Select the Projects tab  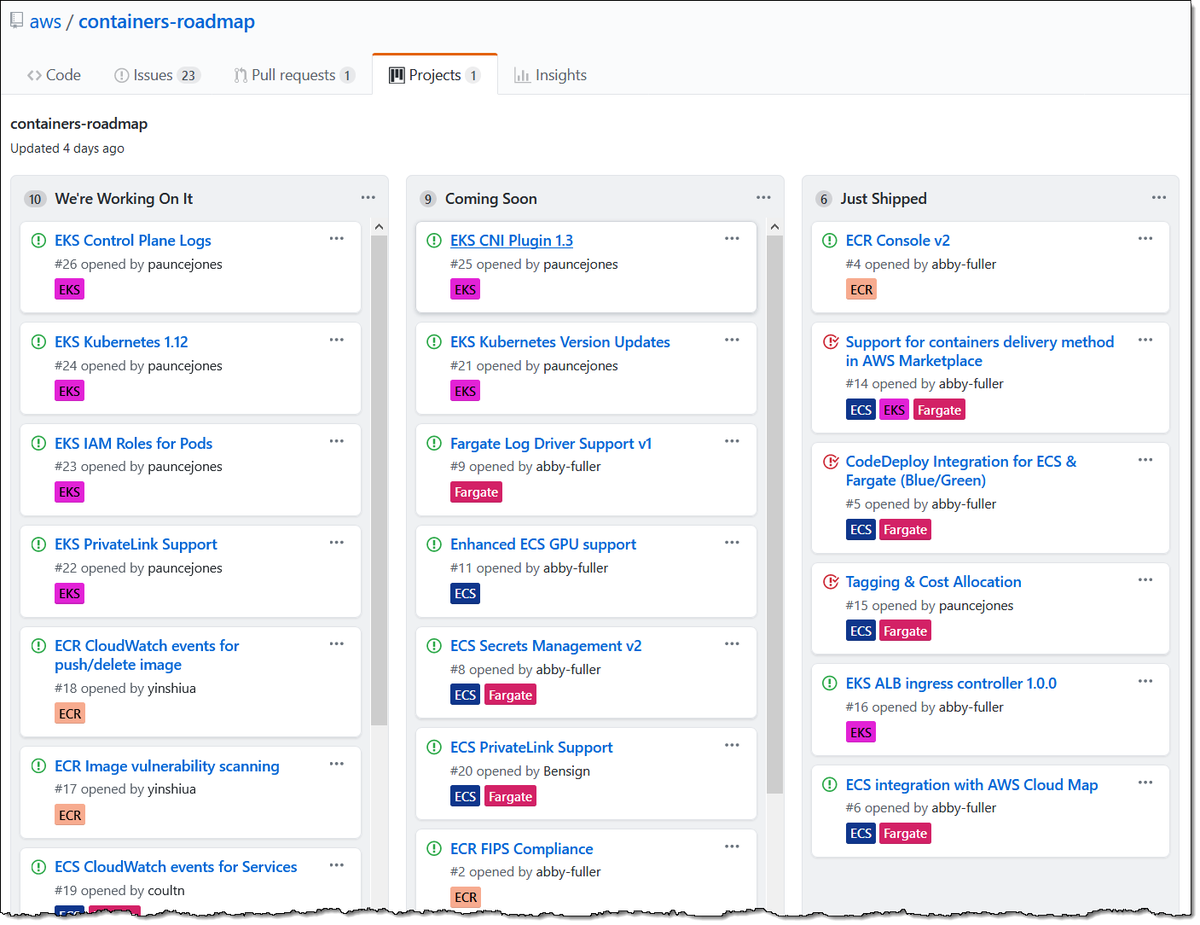(x=435, y=75)
